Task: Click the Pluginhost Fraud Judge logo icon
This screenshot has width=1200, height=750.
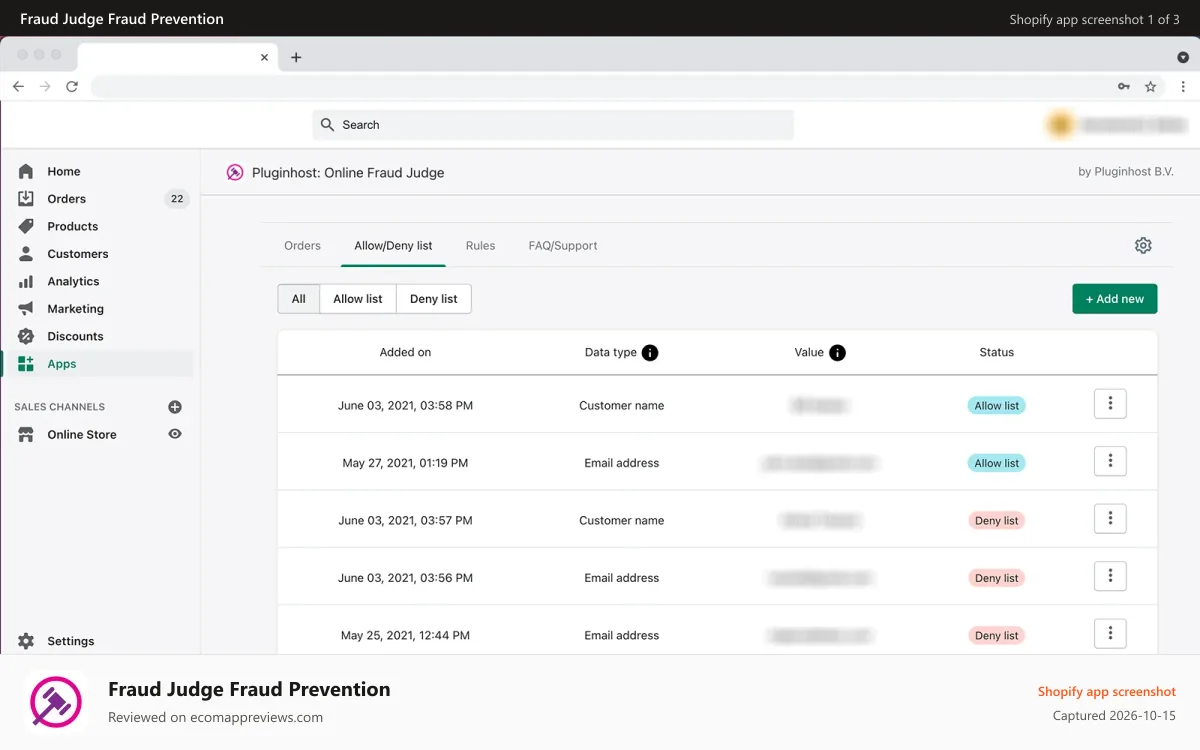Action: 235,172
